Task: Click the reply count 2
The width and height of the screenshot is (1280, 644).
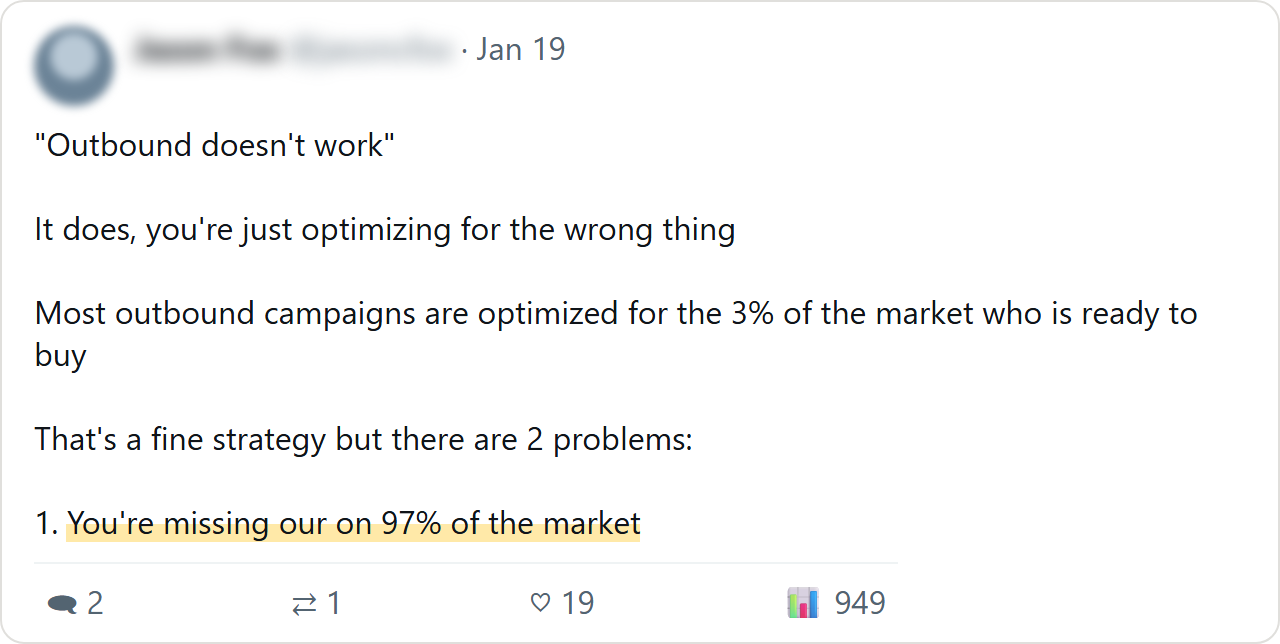Action: [95, 603]
